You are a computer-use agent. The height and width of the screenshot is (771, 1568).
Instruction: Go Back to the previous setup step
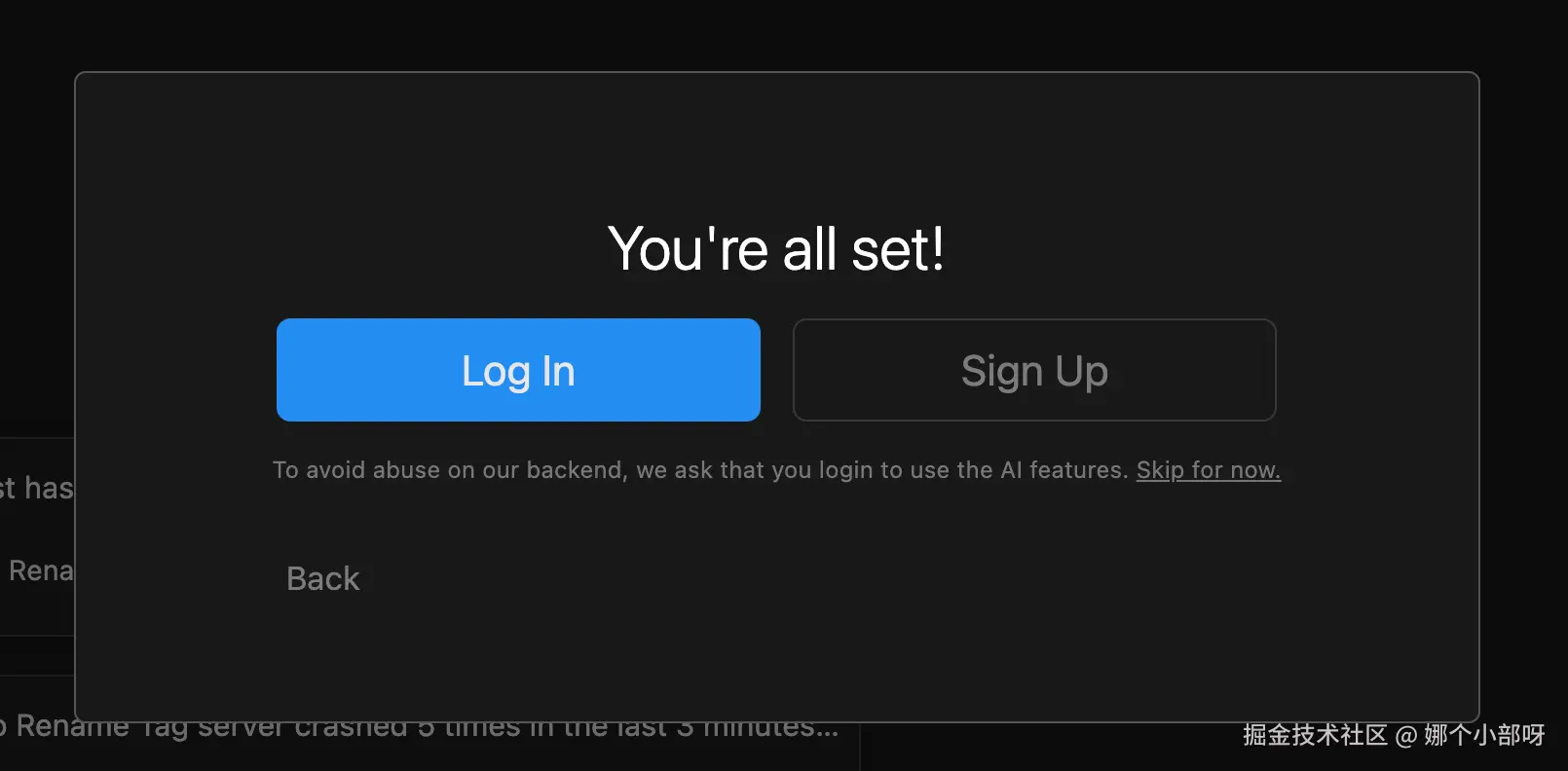point(322,579)
